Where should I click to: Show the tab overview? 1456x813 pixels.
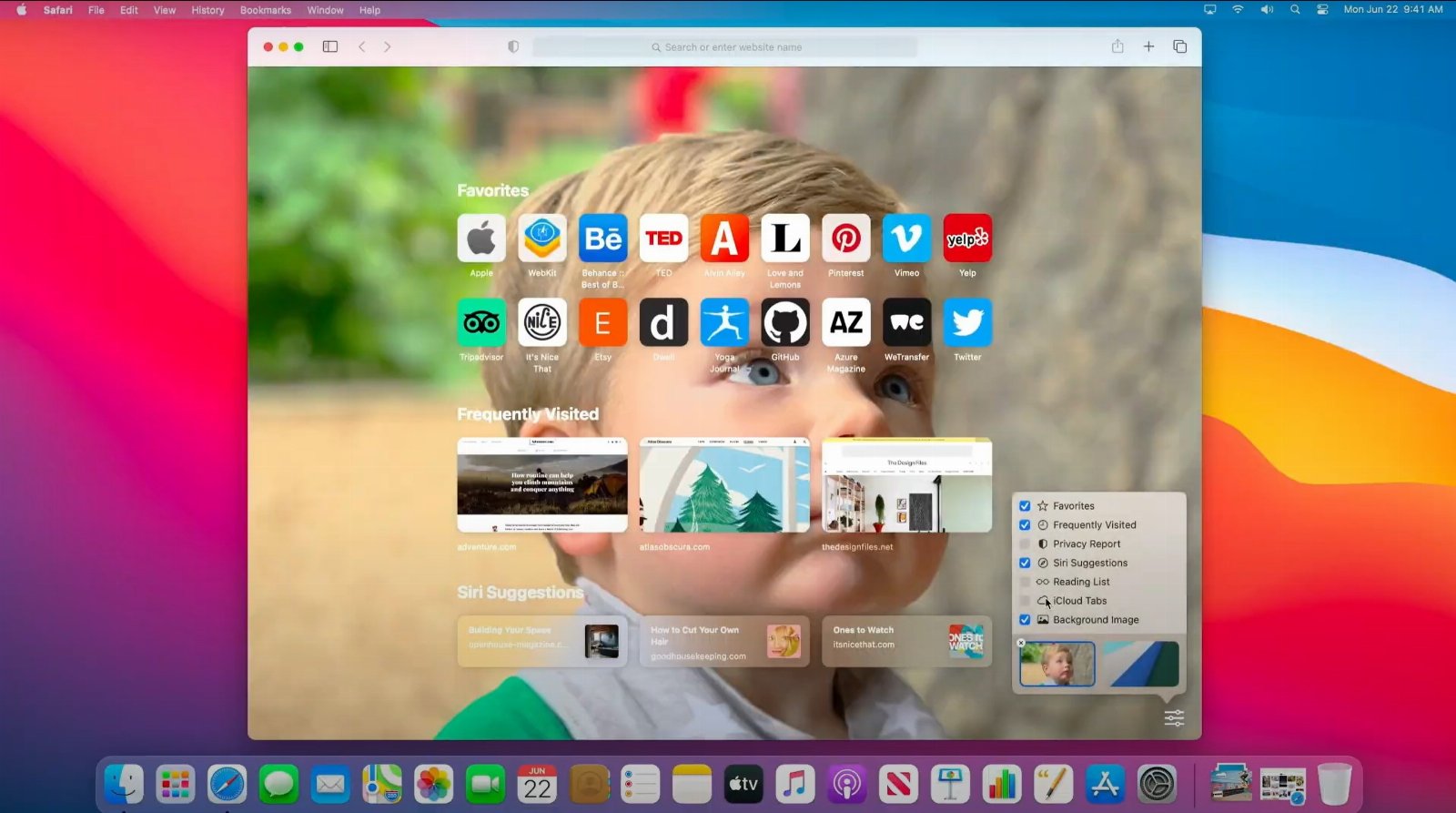pyautogui.click(x=1180, y=46)
